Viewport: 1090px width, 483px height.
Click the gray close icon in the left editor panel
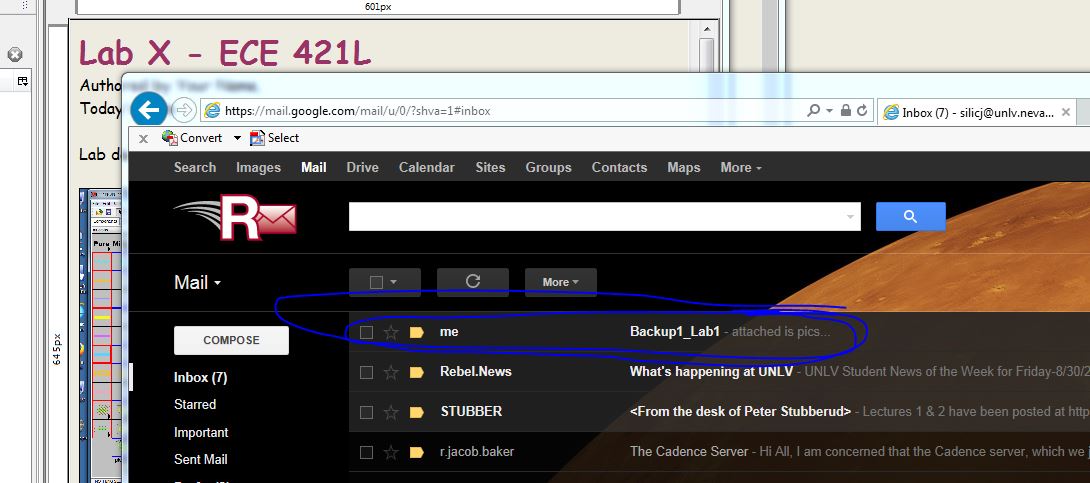15,54
